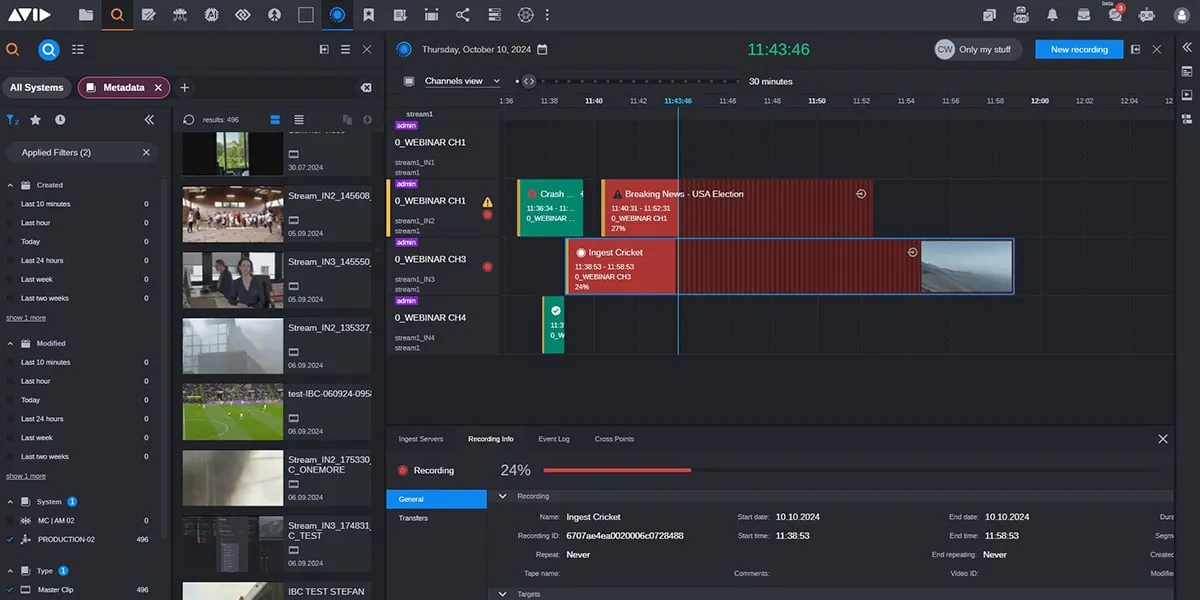Collapse the Type filter group
The image size is (1200, 600).
[11, 571]
